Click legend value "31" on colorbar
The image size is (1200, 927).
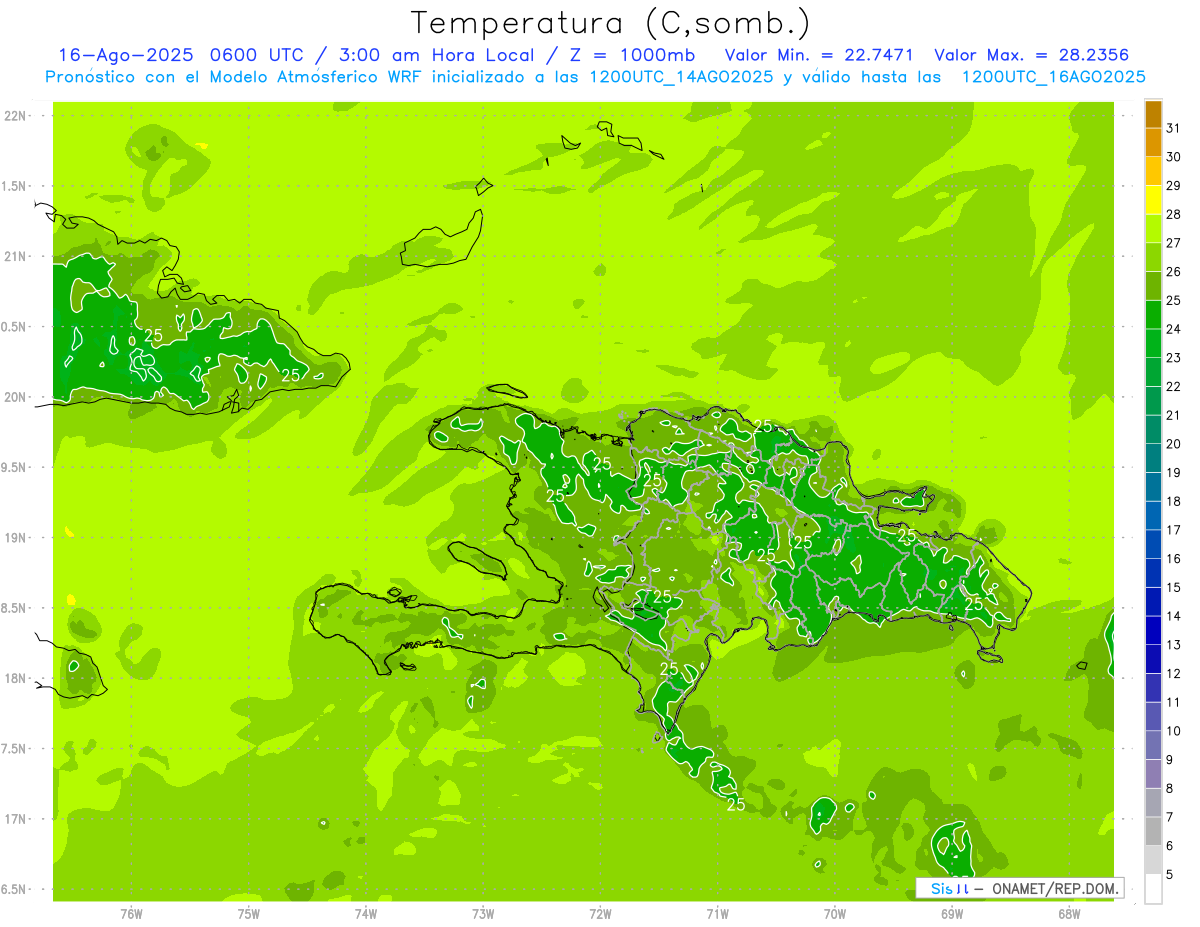(1174, 128)
